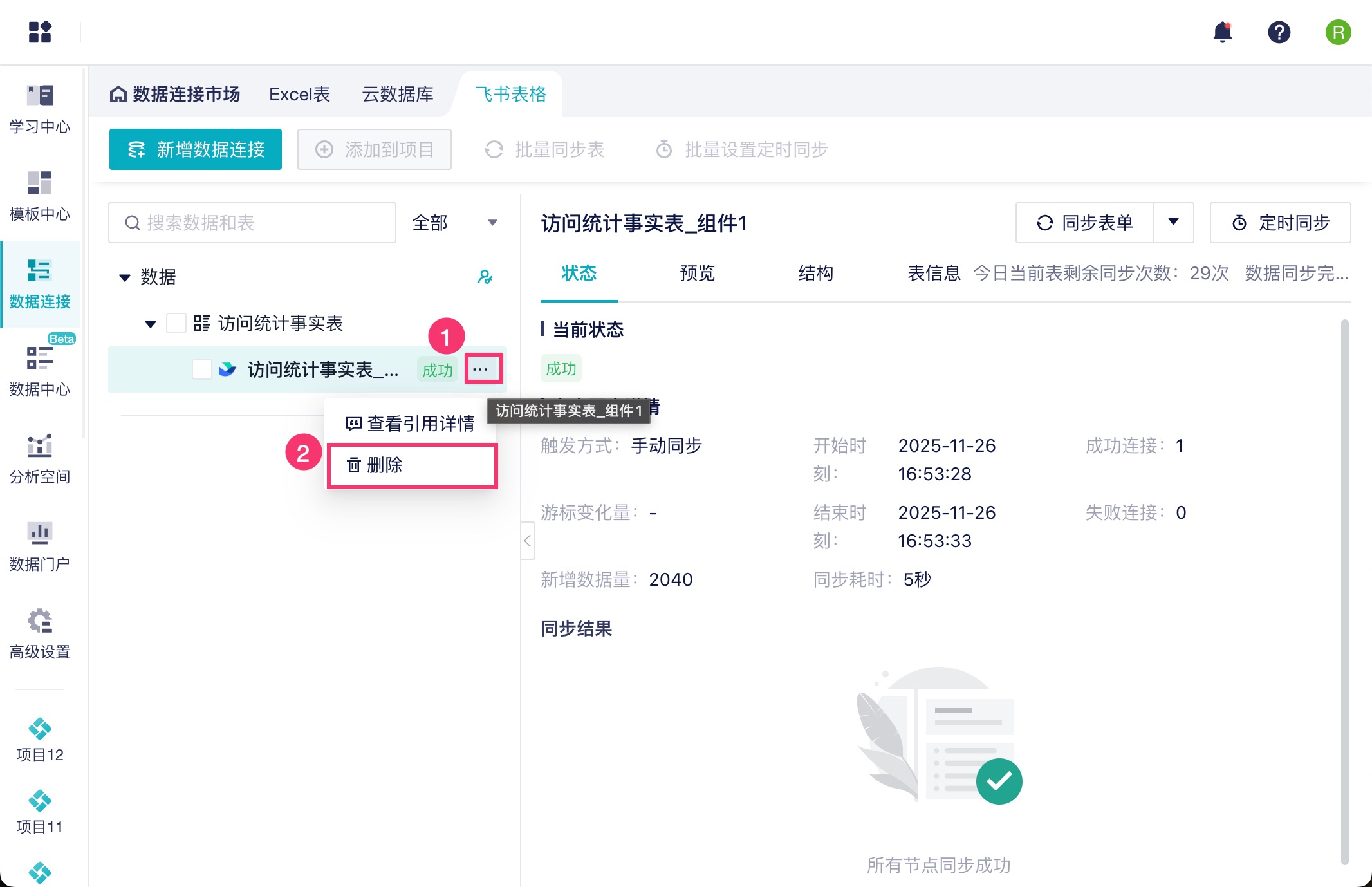The image size is (1372, 887).
Task: Open the notification bell icon
Action: pyautogui.click(x=1222, y=32)
